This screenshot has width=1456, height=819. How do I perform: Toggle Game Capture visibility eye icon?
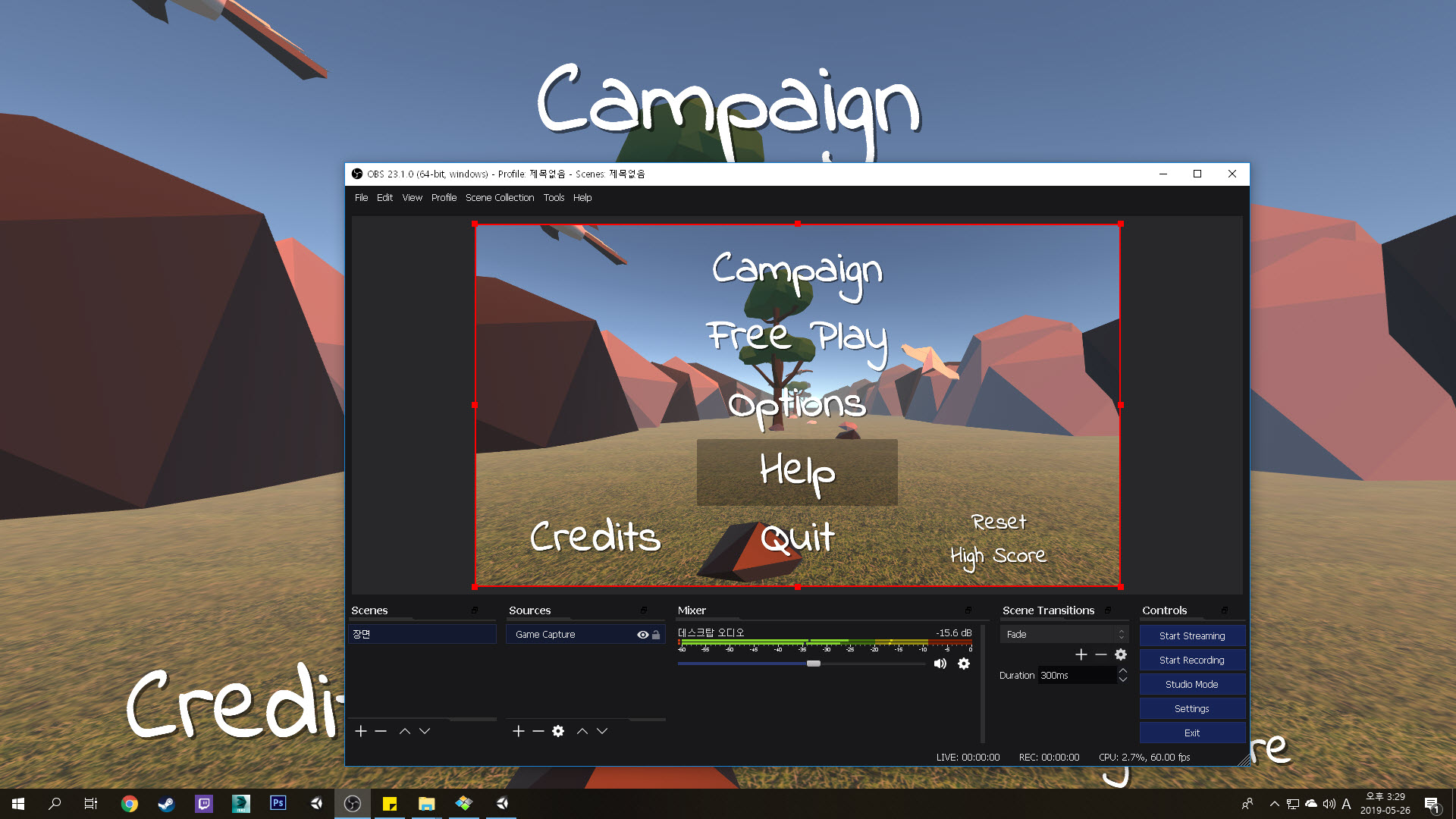point(642,635)
